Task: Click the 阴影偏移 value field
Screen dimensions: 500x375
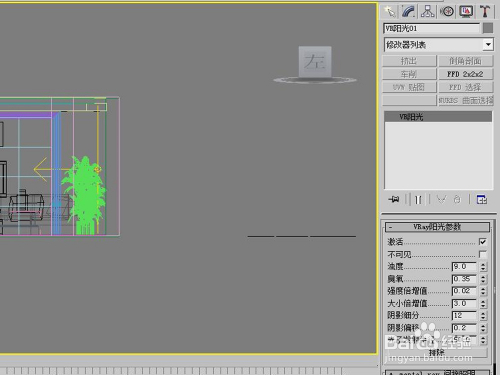Action: [x=464, y=328]
